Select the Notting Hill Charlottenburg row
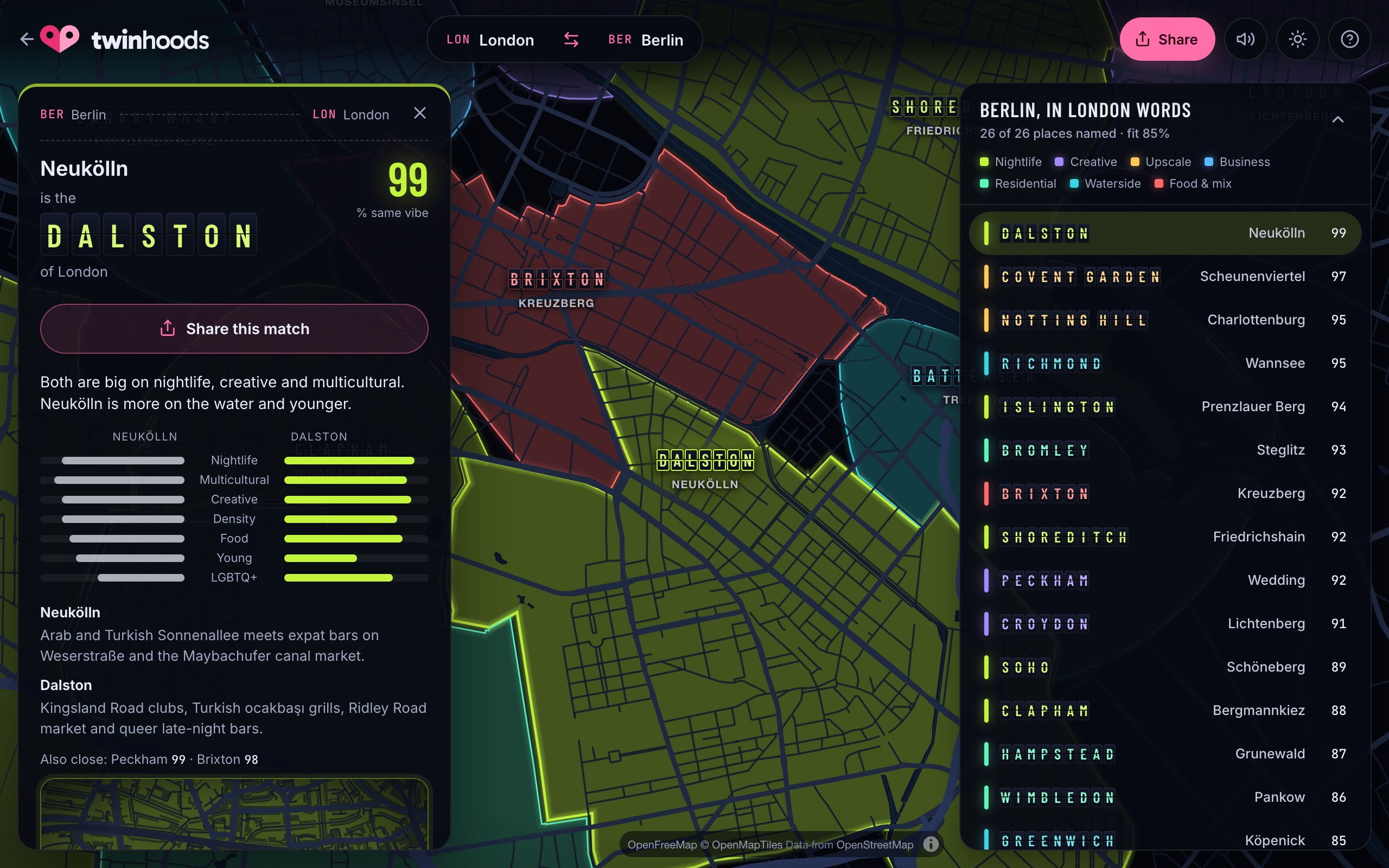The width and height of the screenshot is (1389, 868). click(1164, 320)
